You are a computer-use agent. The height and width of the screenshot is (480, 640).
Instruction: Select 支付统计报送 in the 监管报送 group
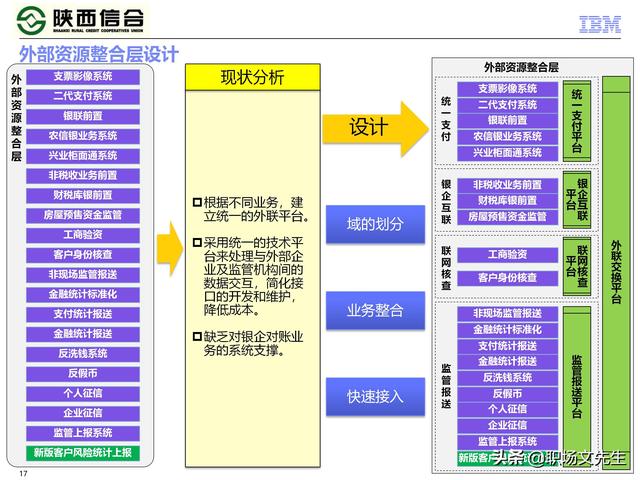tap(507, 346)
